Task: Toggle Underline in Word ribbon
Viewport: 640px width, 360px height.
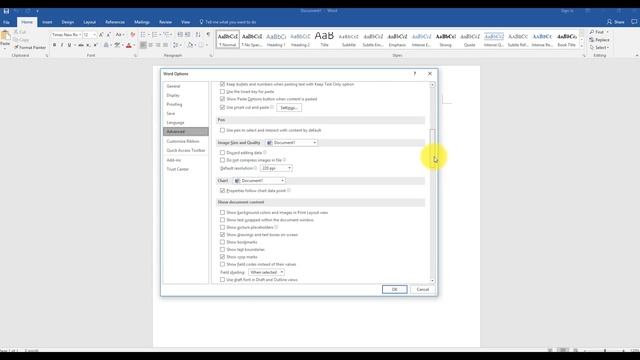Action: click(69, 45)
